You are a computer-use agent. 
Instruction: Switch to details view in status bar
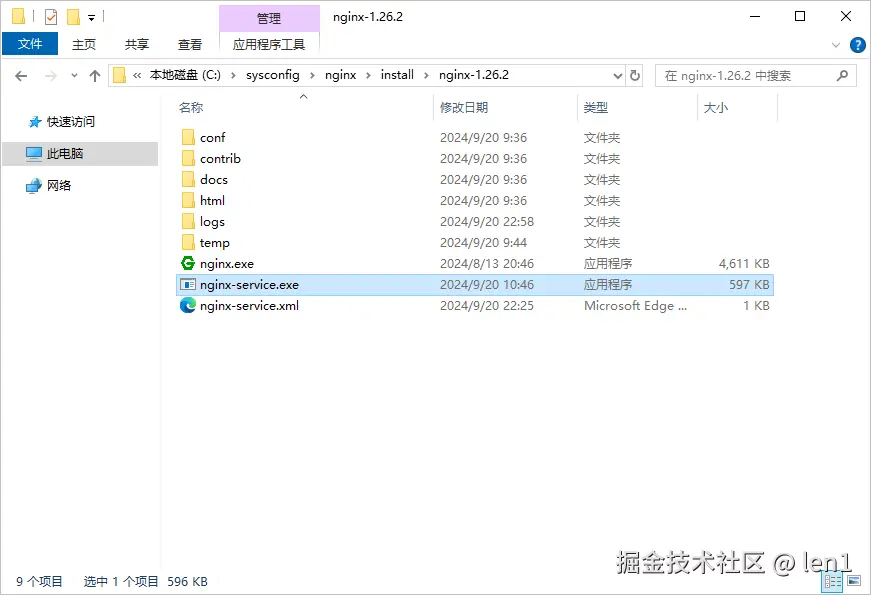pos(832,582)
